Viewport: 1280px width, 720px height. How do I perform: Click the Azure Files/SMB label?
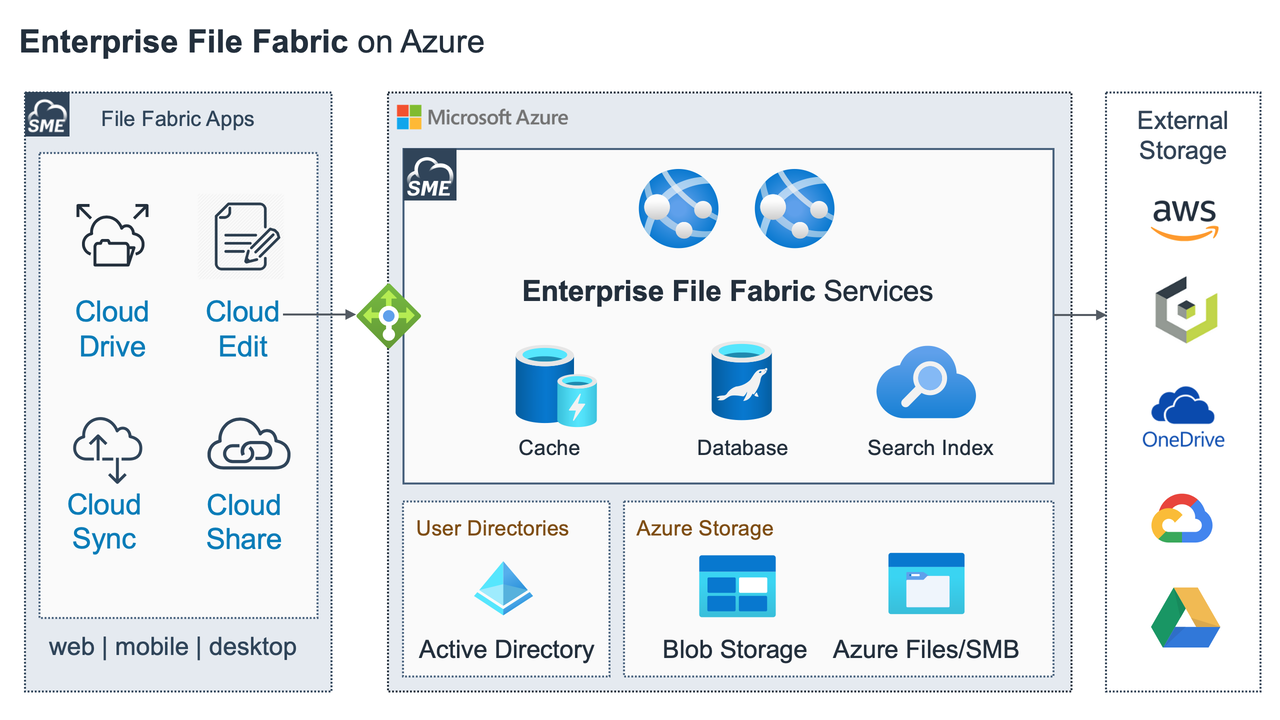pyautogui.click(x=926, y=650)
